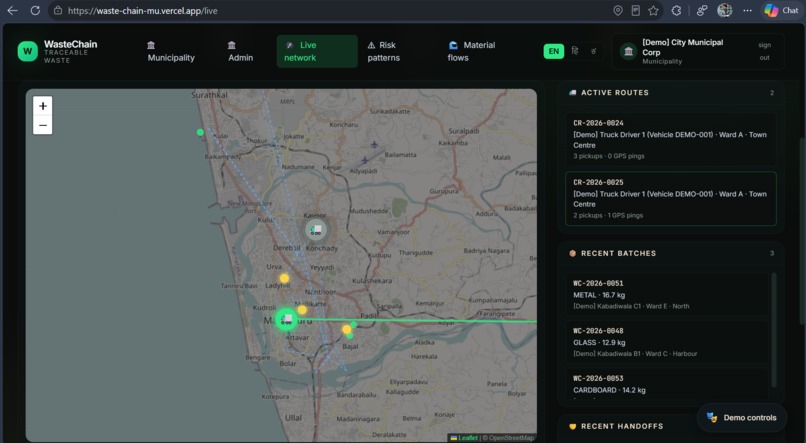
Task: Click the Recent Batches list scrollbar
Action: [774, 330]
